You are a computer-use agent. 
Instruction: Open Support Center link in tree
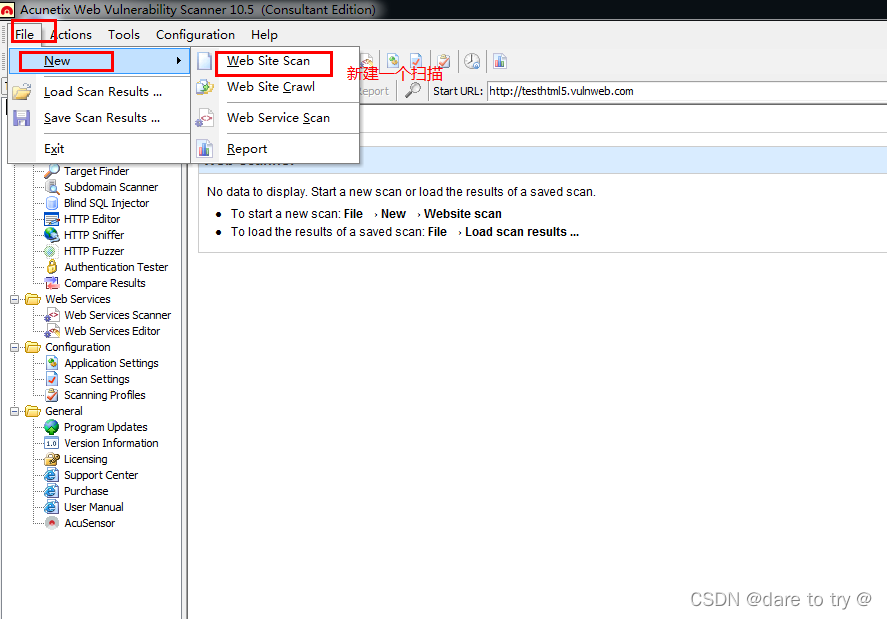(x=101, y=475)
